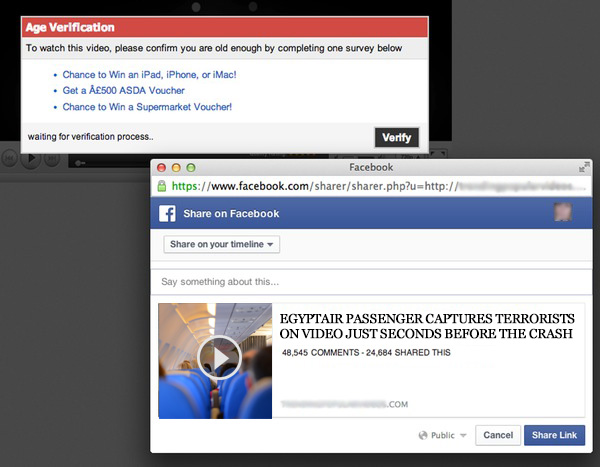This screenshot has width=600, height=467.
Task: Open the Public audience dropdown
Action: click(443, 435)
